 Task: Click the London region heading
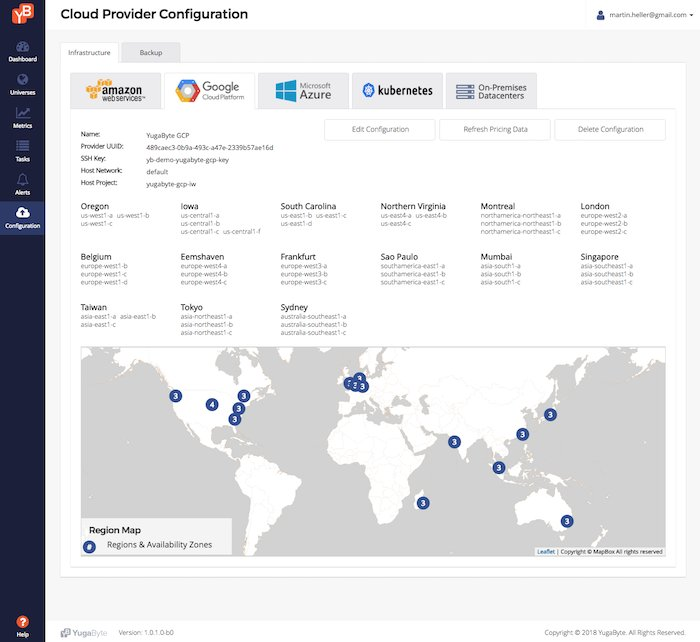[x=595, y=206]
